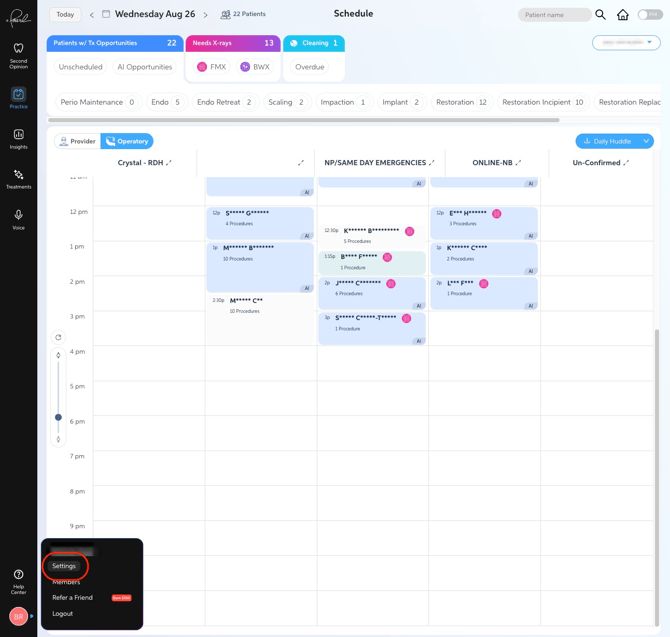Select Logout in the user menu
The width and height of the screenshot is (670, 637).
coord(62,614)
